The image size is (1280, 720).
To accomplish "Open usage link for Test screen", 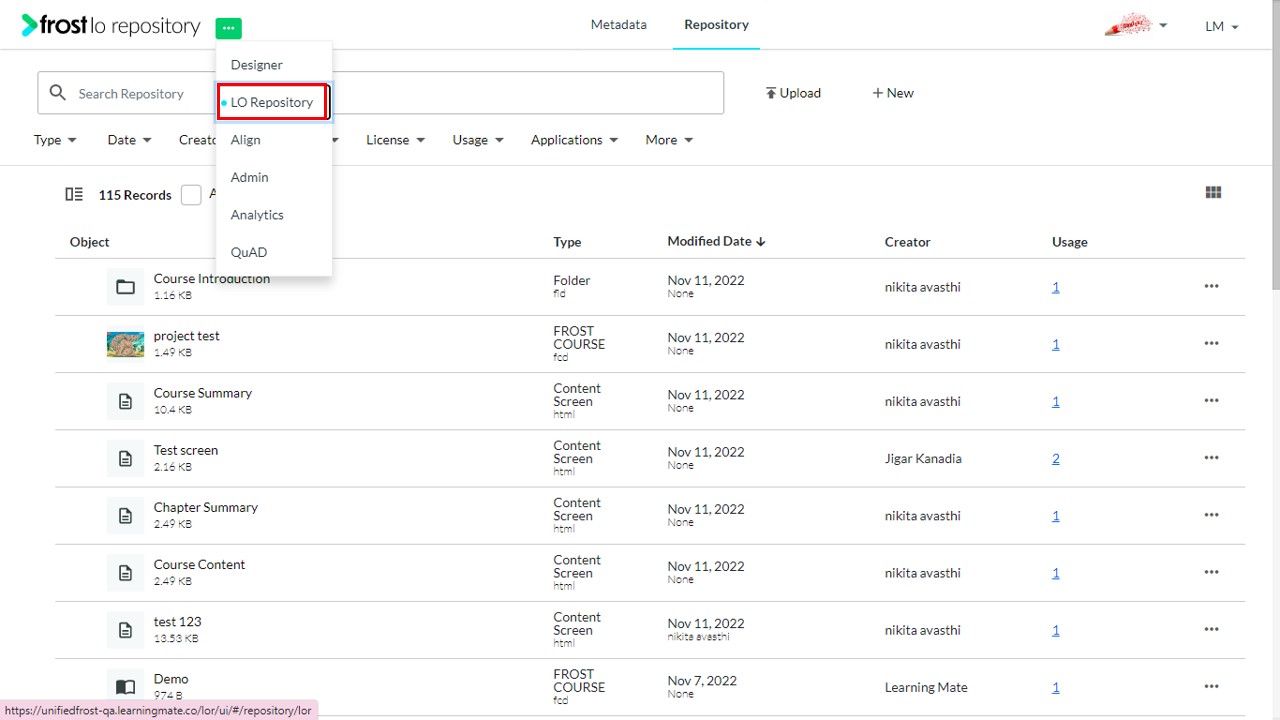I will (x=1056, y=459).
